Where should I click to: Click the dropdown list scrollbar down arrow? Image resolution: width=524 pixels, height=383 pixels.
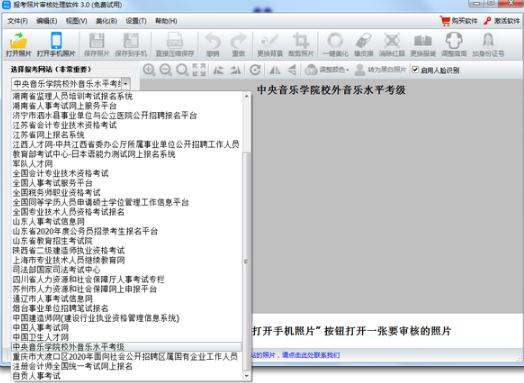247,377
